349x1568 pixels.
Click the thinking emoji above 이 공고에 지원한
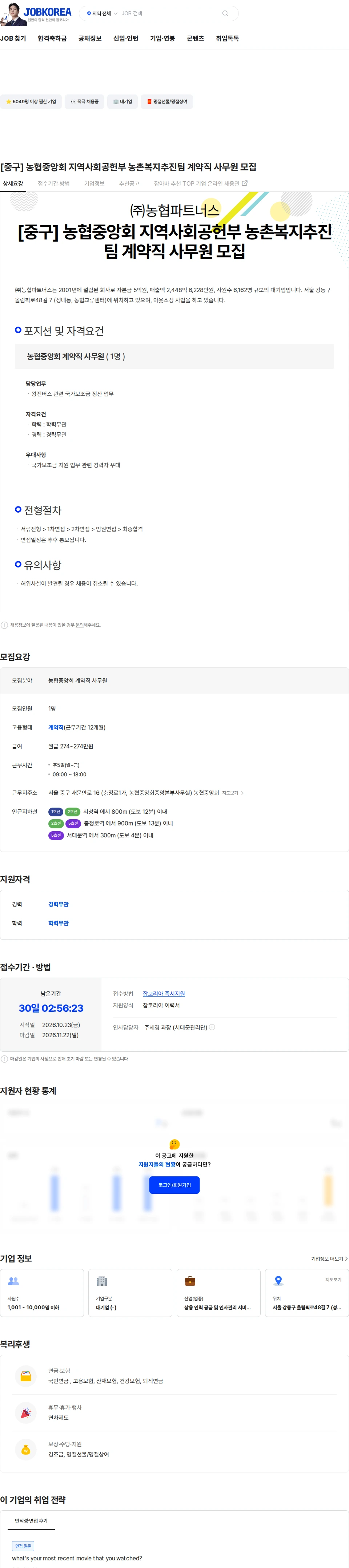175,1144
